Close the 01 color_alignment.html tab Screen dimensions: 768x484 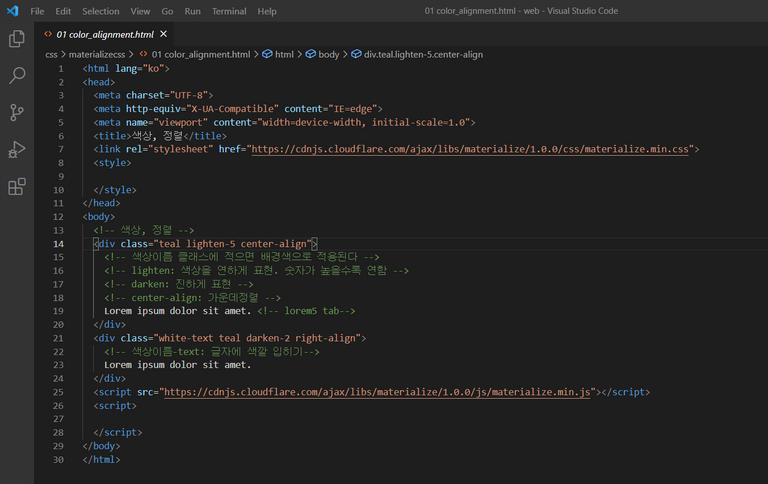(164, 34)
